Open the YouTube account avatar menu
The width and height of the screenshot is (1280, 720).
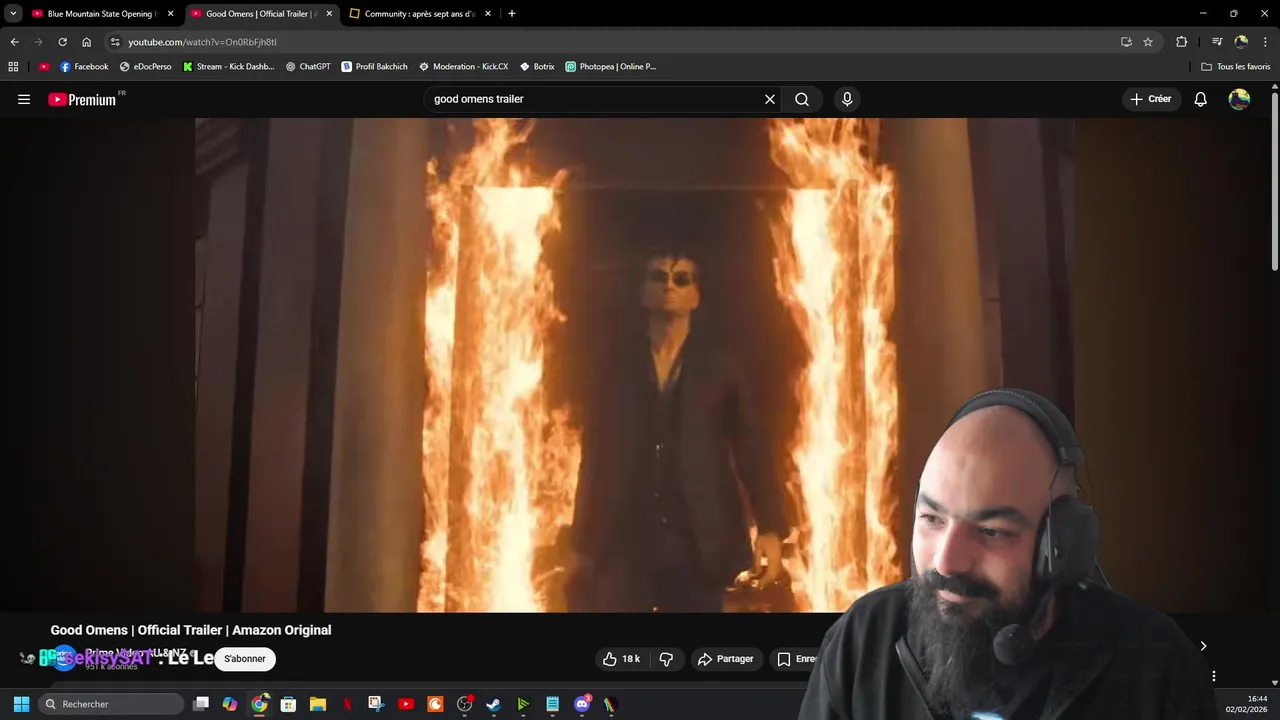[x=1239, y=99]
